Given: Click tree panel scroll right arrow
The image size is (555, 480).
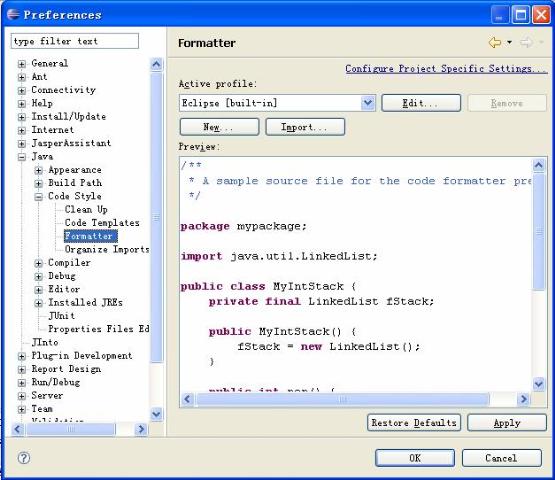Looking at the screenshot, I should click(141, 429).
